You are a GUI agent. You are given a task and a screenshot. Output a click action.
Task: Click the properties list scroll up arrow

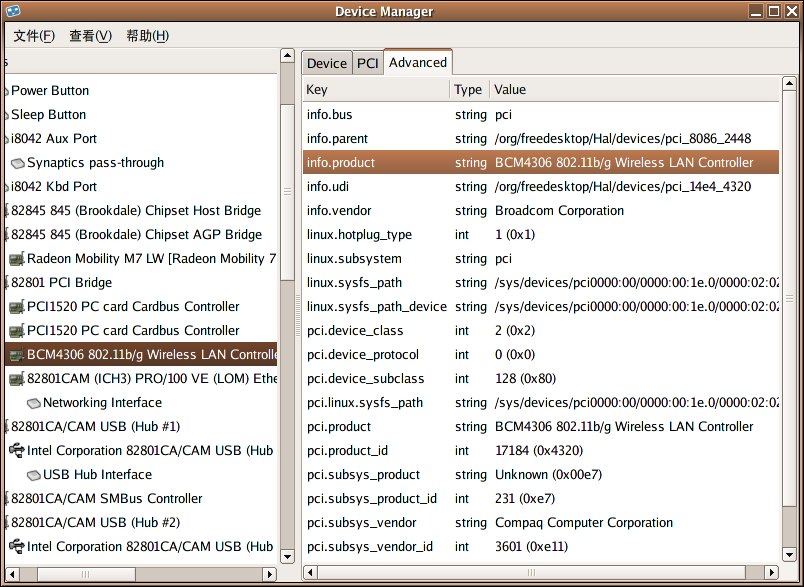click(x=789, y=83)
